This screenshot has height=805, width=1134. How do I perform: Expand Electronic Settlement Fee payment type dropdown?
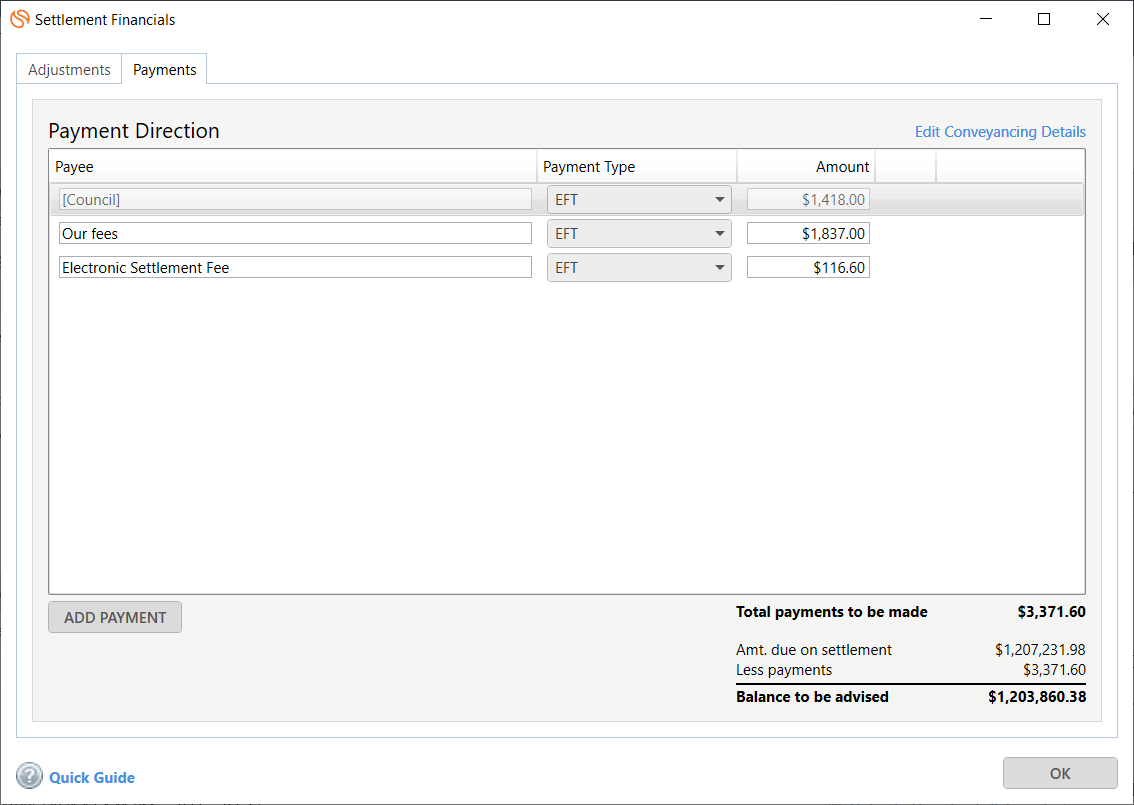pyautogui.click(x=639, y=268)
